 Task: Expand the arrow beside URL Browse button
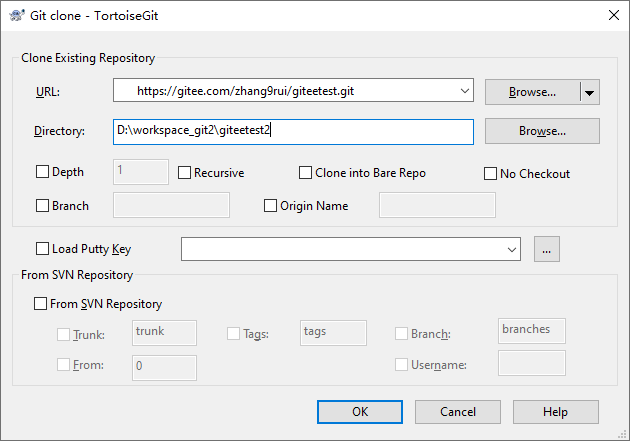pos(589,92)
